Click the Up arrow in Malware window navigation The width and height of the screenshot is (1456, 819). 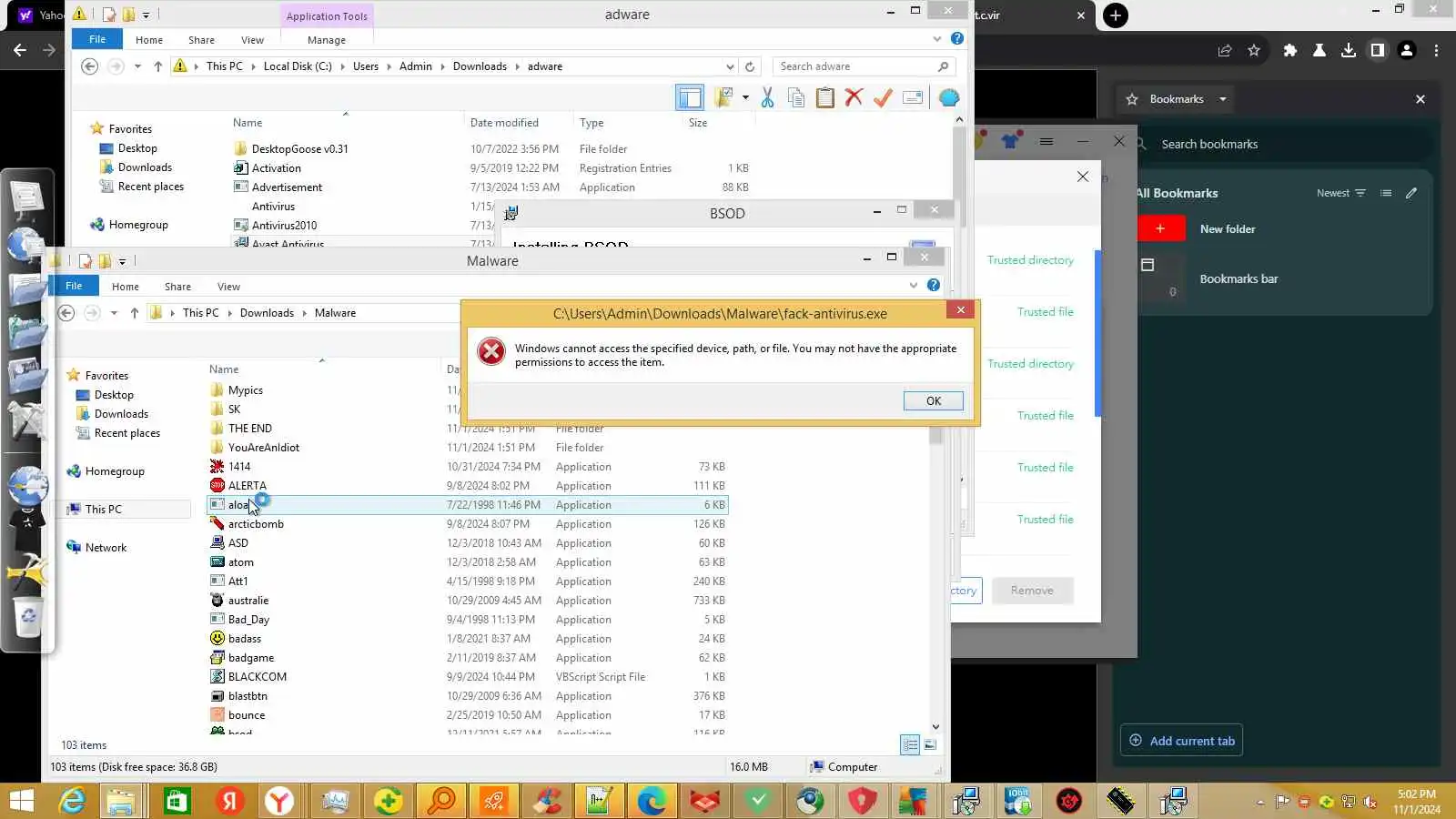click(x=135, y=313)
